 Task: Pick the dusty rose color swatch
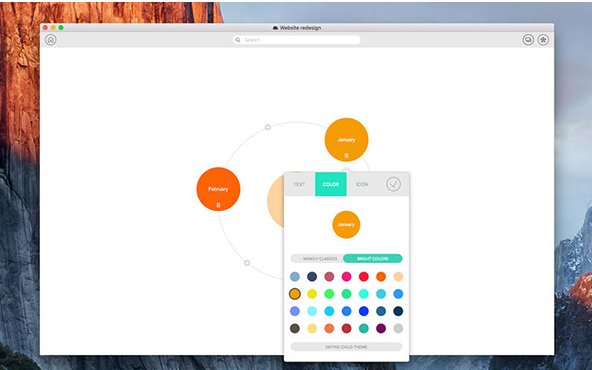[329, 276]
